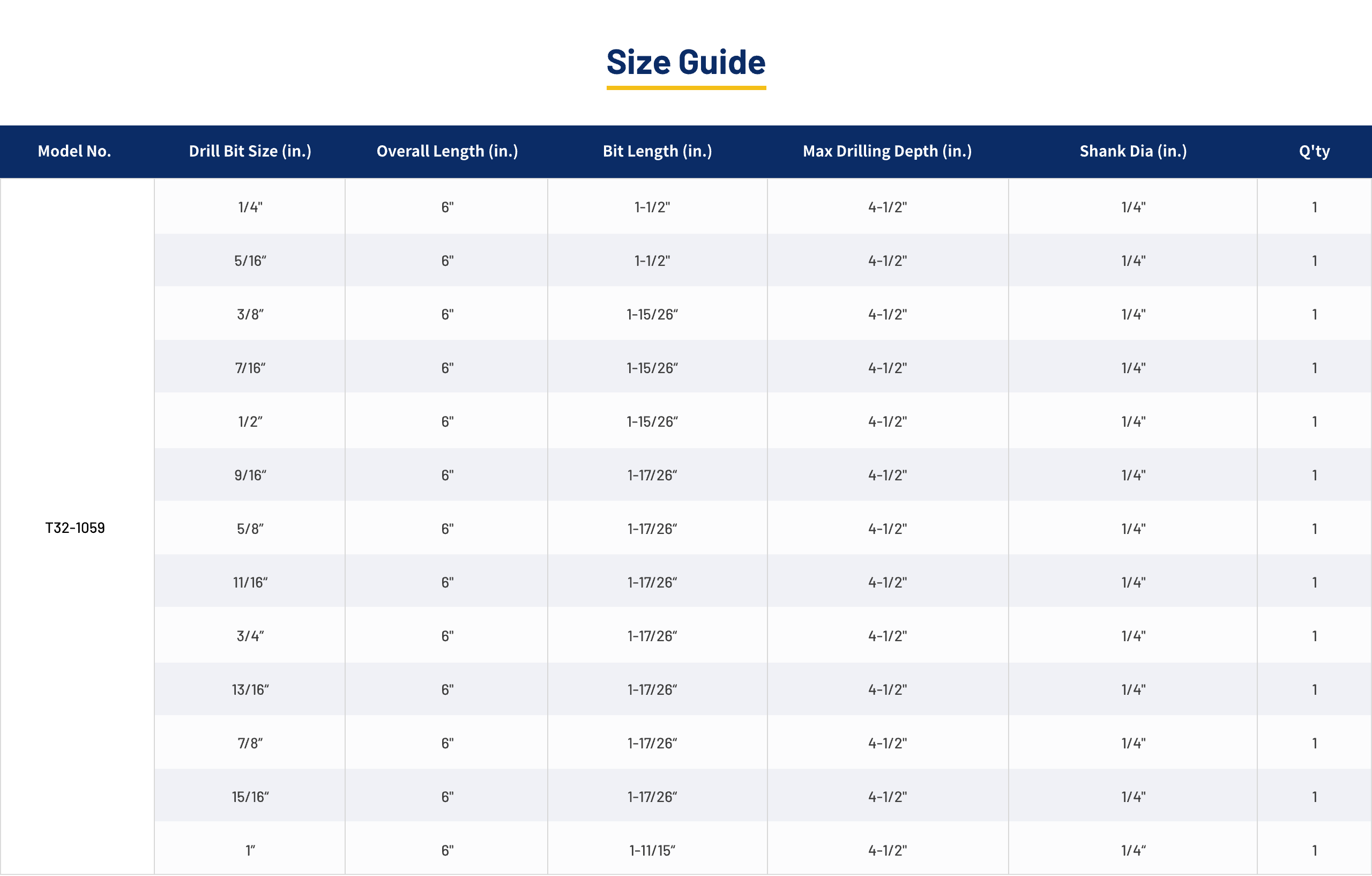Click the Shank Dia (in.) header

coord(1132,151)
